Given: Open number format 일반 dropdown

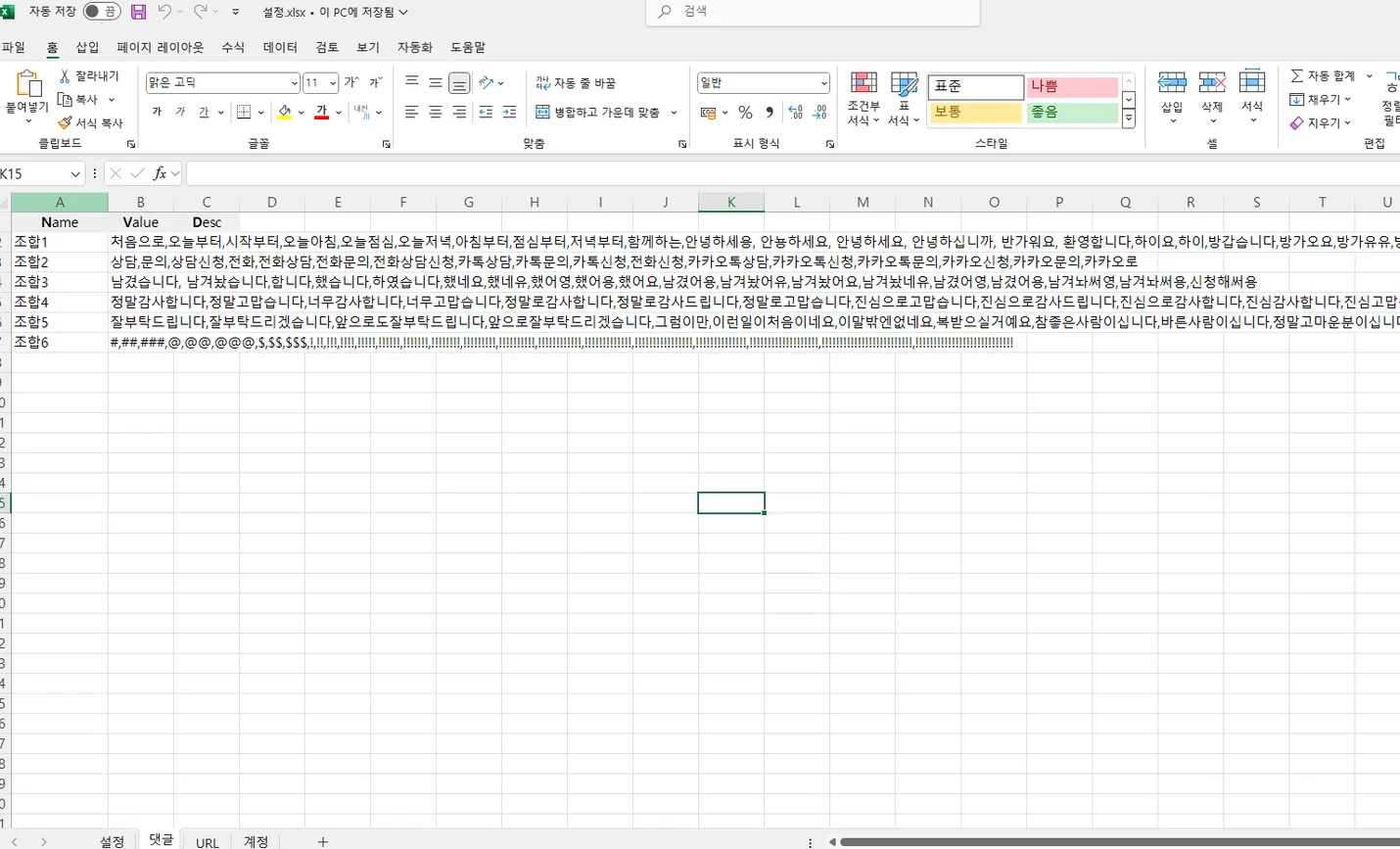Looking at the screenshot, I should coord(823,83).
